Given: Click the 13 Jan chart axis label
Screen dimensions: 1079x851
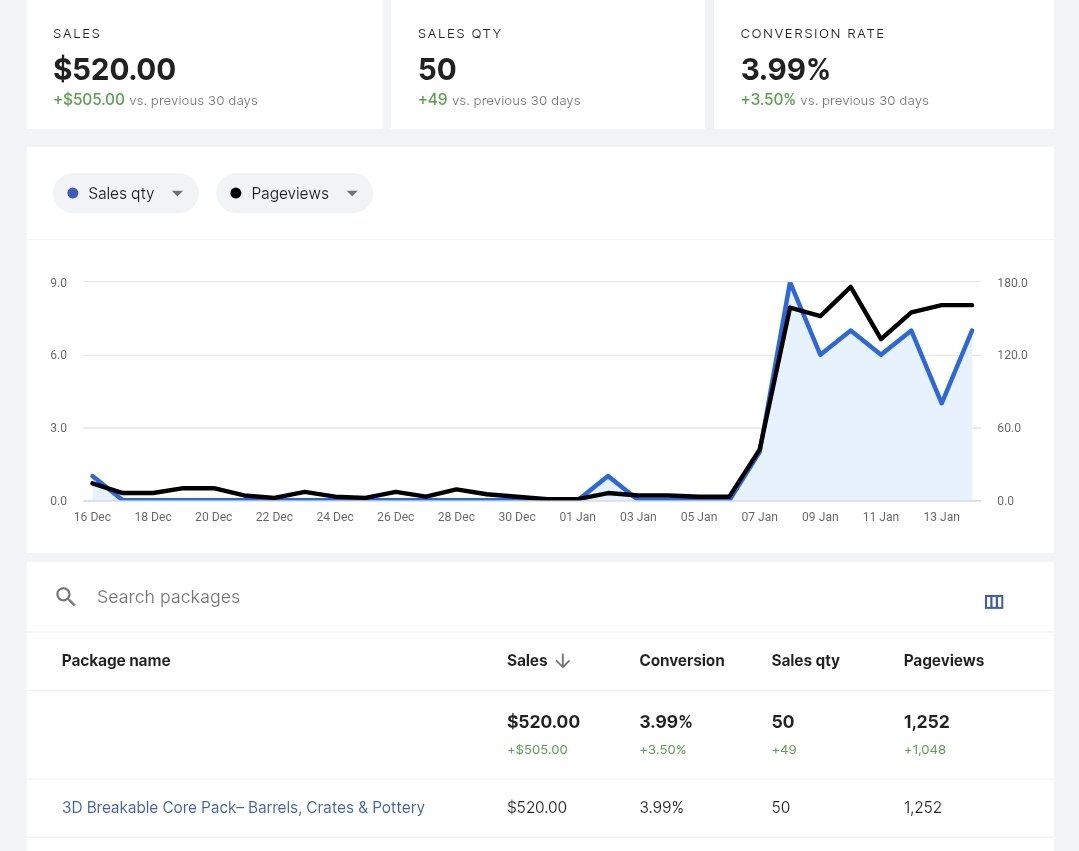Looking at the screenshot, I should click(941, 517).
